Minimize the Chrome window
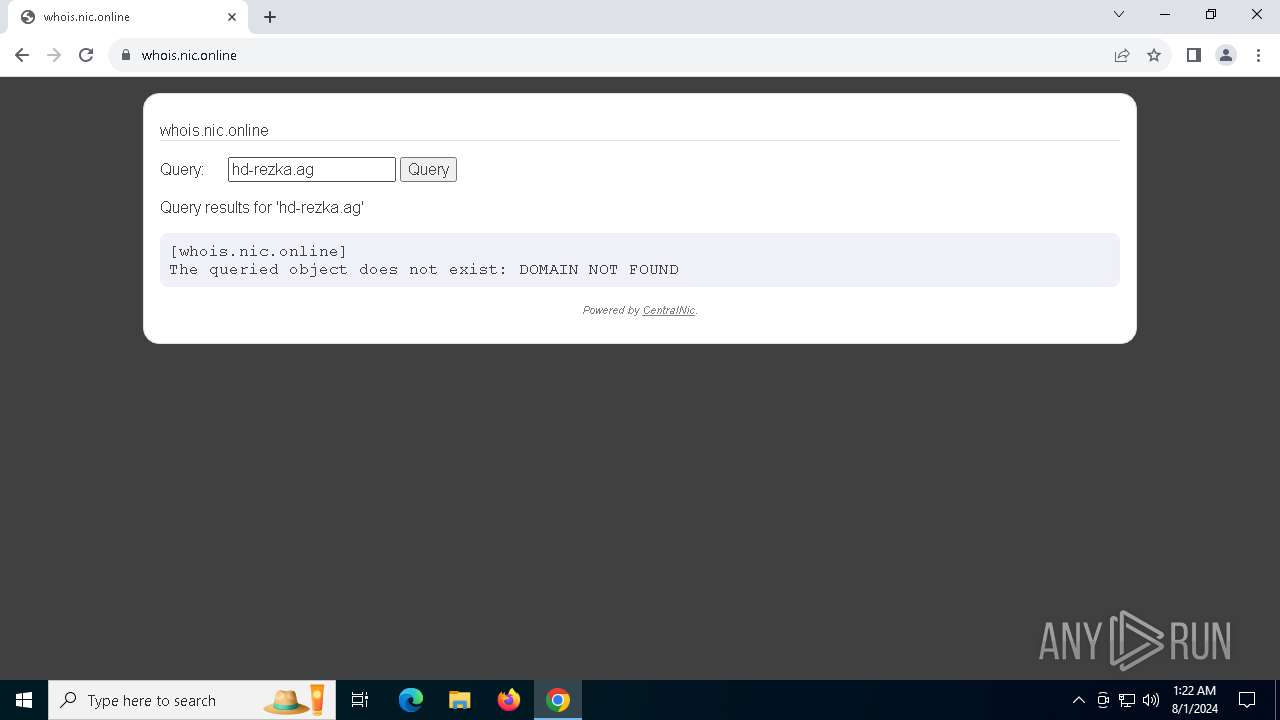The image size is (1280, 720). coord(1165,14)
